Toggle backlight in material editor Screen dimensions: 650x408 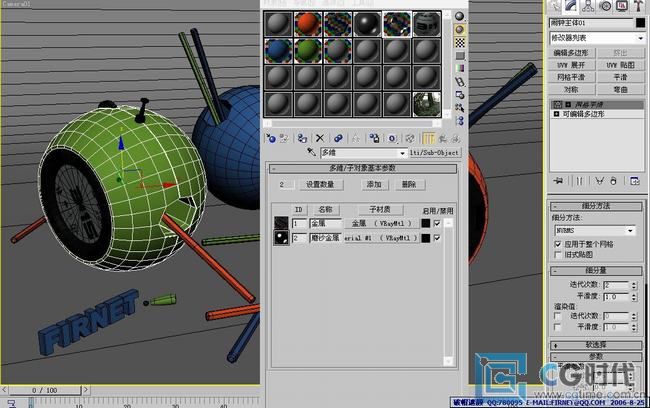pyautogui.click(x=459, y=30)
